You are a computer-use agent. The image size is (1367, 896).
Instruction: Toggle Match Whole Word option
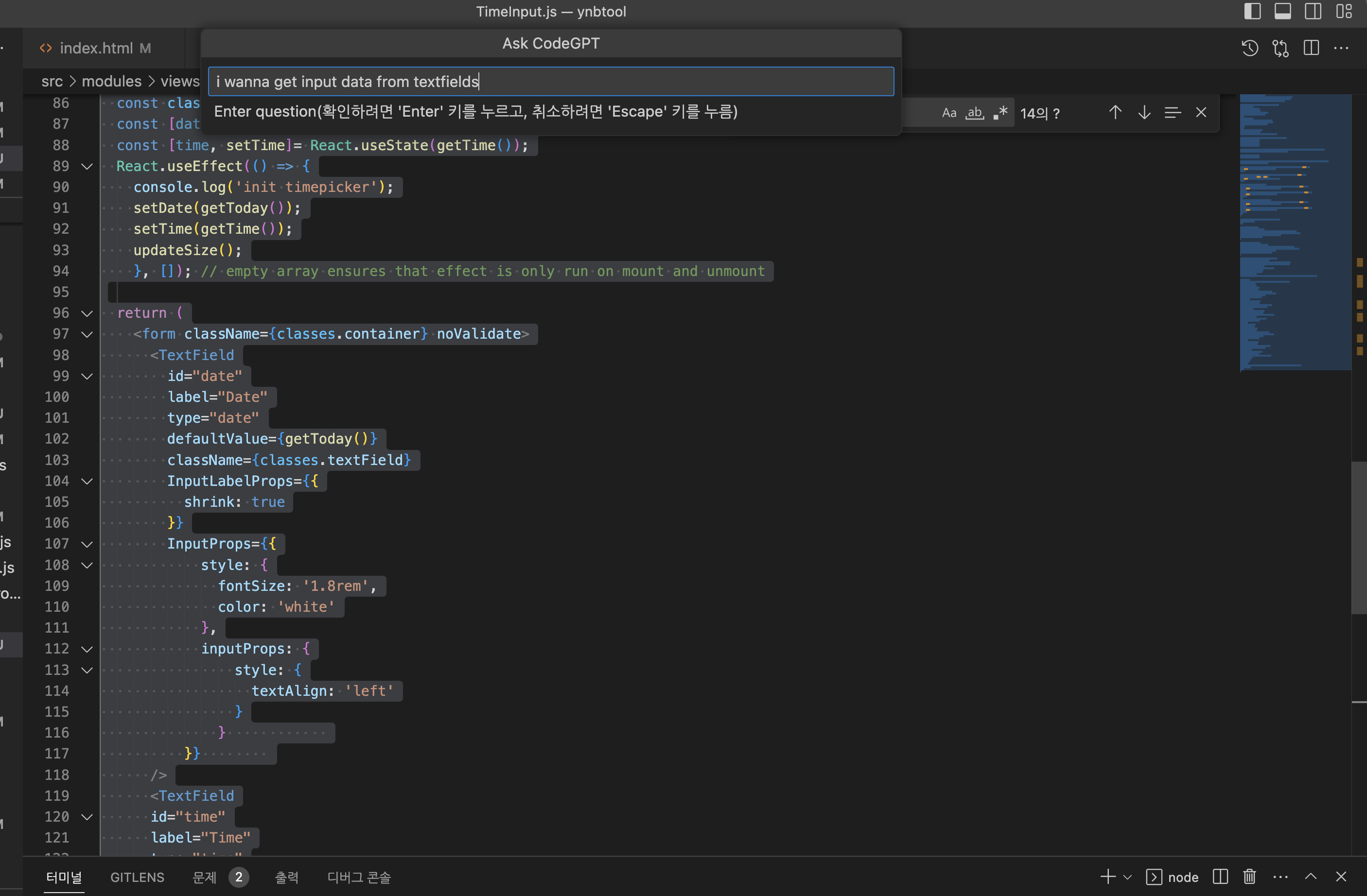pos(975,113)
